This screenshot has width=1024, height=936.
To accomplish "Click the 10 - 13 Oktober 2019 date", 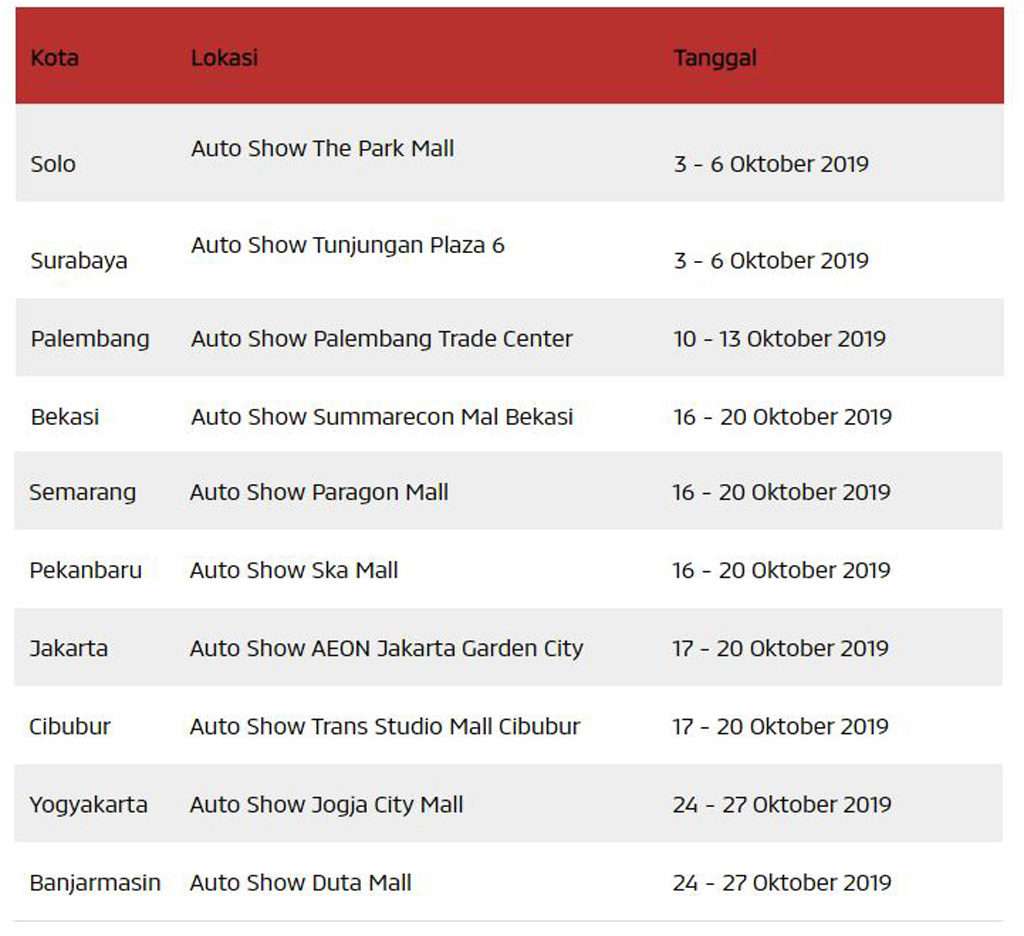I will [x=780, y=339].
